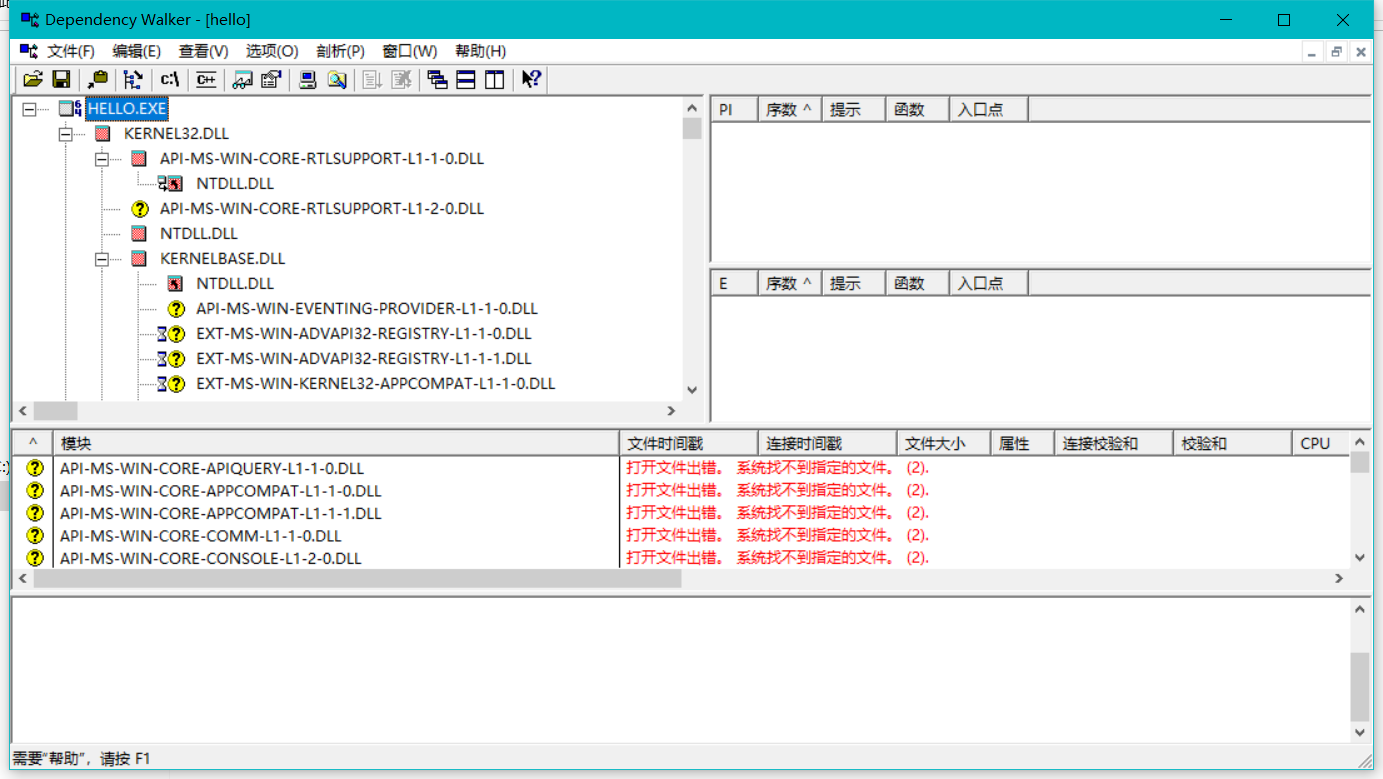Click the dependency tree's vertical scrollbar down arrow
The width and height of the screenshot is (1383, 779).
tap(692, 390)
